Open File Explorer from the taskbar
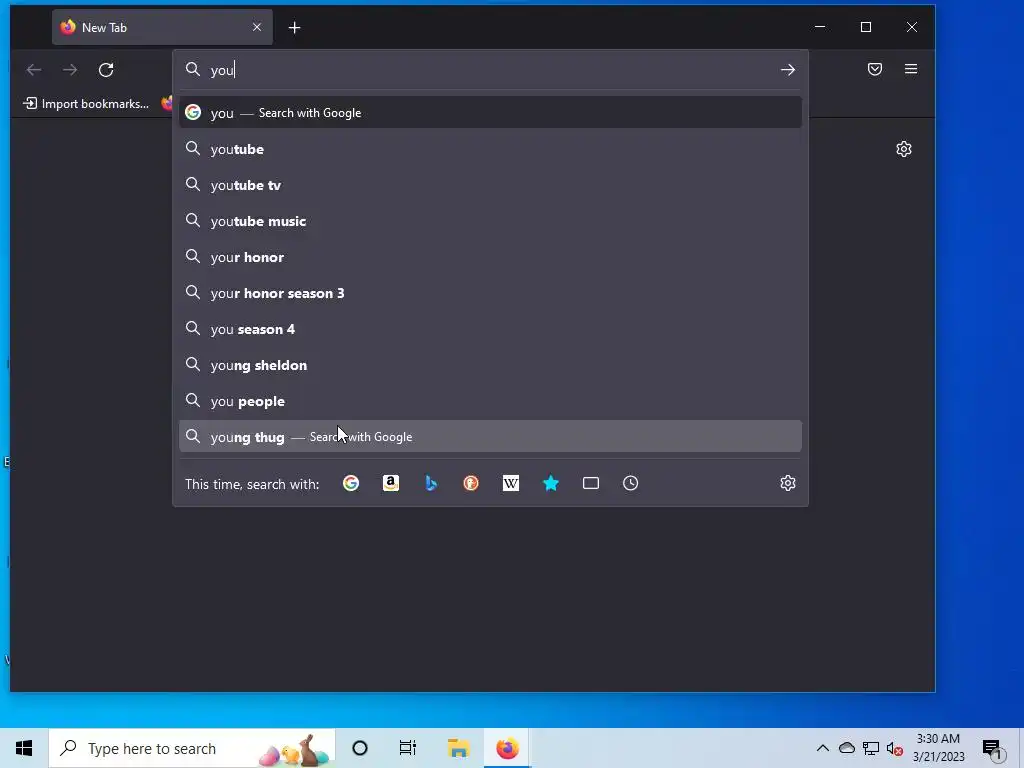The height and width of the screenshot is (768, 1024). pyautogui.click(x=458, y=748)
